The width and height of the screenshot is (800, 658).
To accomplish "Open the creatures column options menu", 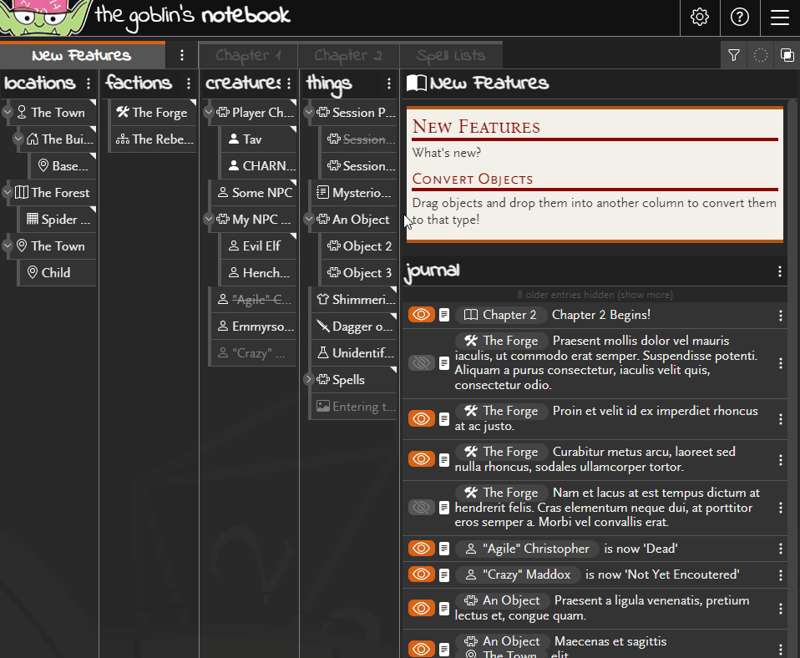I will (289, 83).
